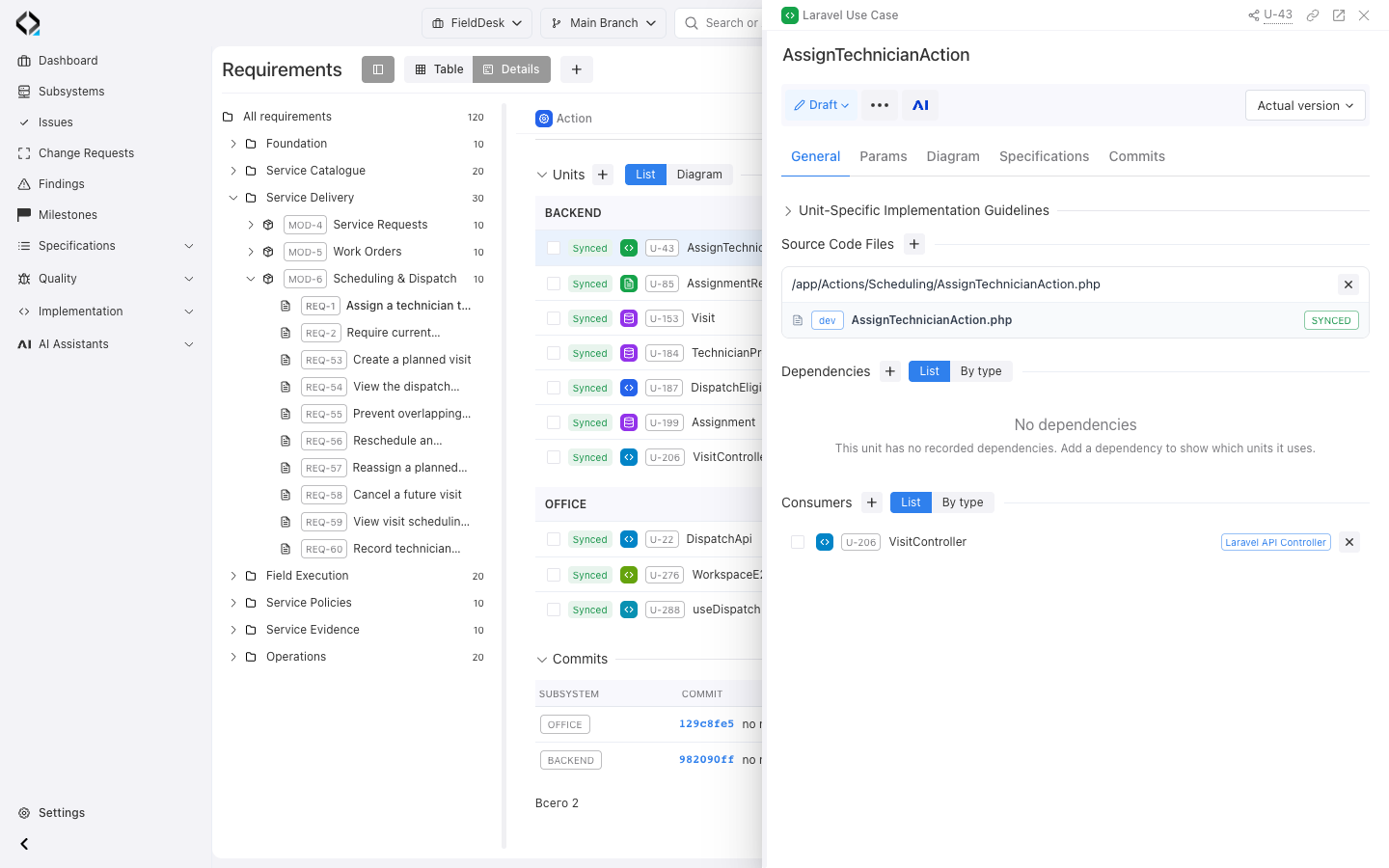Add a new consumer

pos(872,502)
